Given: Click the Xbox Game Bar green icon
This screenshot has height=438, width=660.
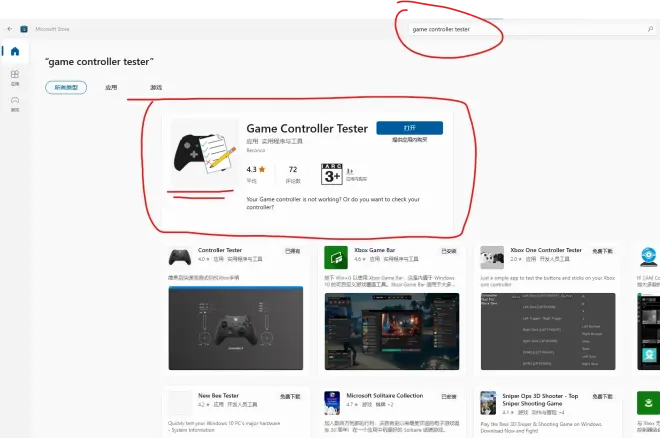Looking at the screenshot, I should [x=336, y=257].
